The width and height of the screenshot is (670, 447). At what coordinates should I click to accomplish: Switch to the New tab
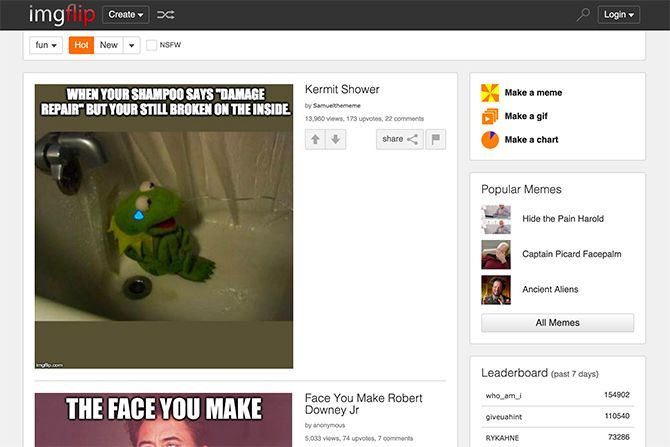109,45
